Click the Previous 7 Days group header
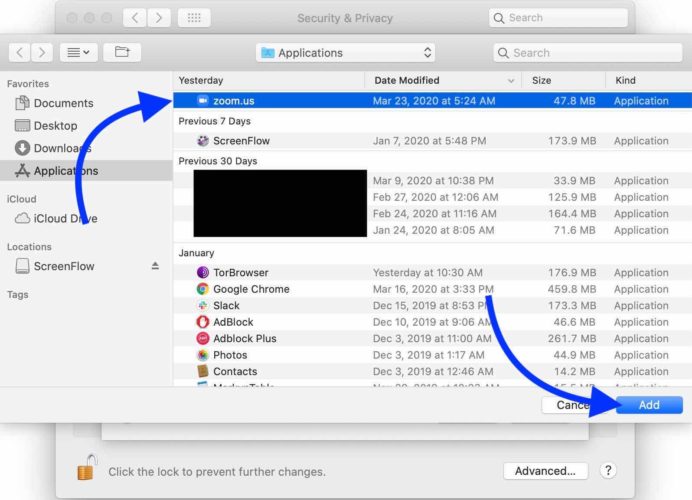Screen dimensions: 692x500 214,121
